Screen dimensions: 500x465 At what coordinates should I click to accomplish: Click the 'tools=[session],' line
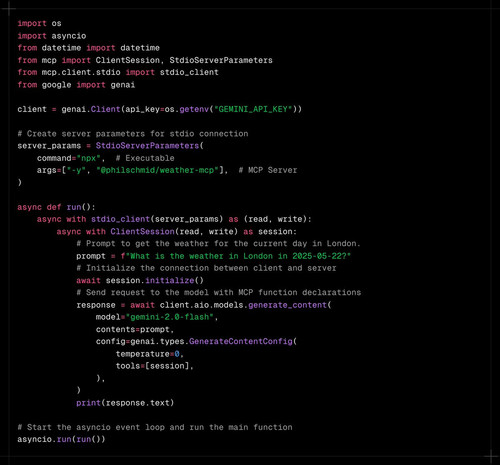pos(155,366)
